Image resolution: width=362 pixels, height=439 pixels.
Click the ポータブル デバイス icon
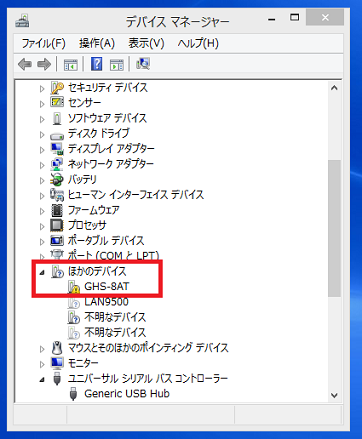pyautogui.click(x=57, y=240)
